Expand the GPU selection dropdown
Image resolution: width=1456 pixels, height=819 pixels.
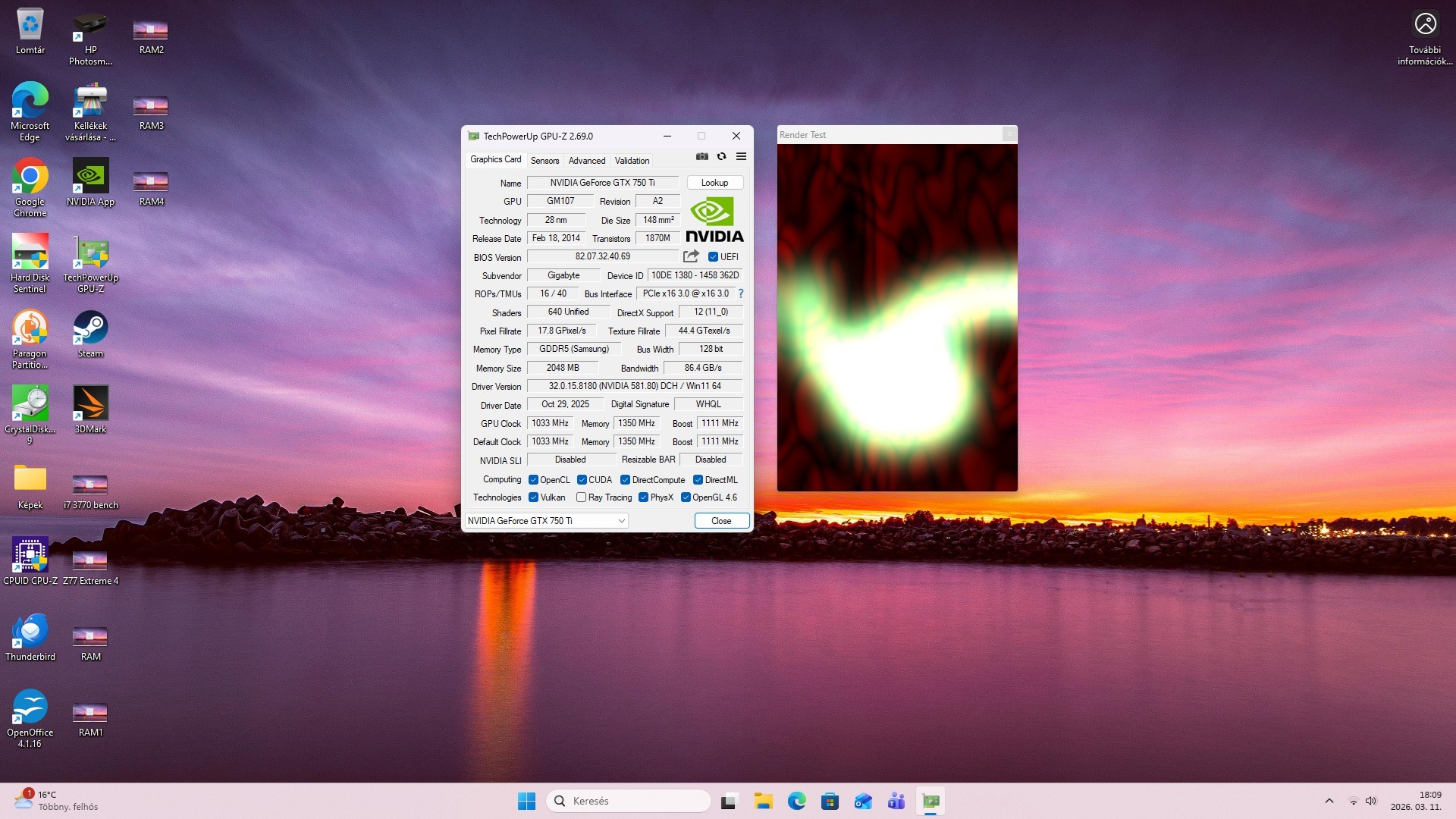pyautogui.click(x=621, y=521)
